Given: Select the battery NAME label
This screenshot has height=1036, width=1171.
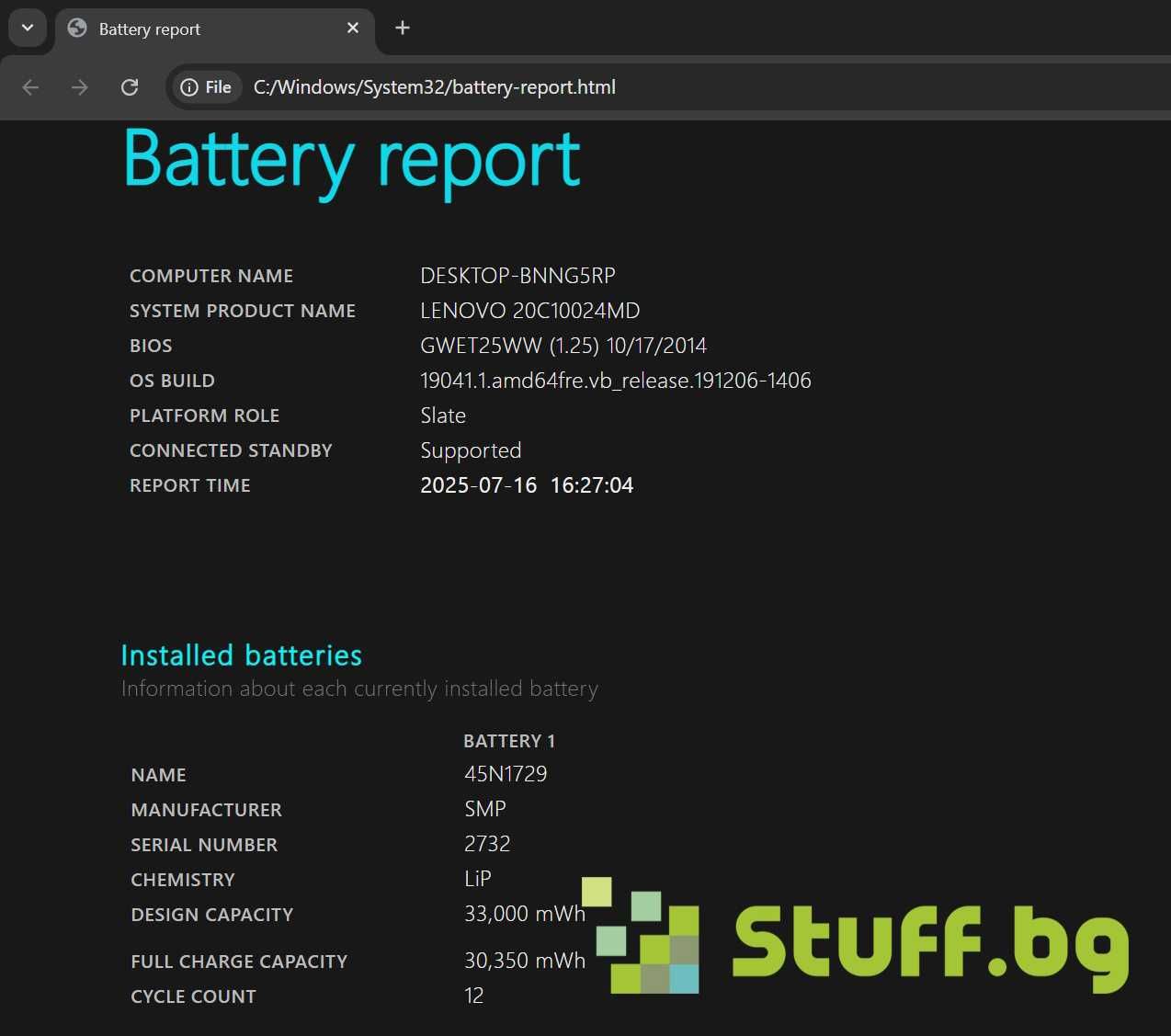Looking at the screenshot, I should 158,775.
